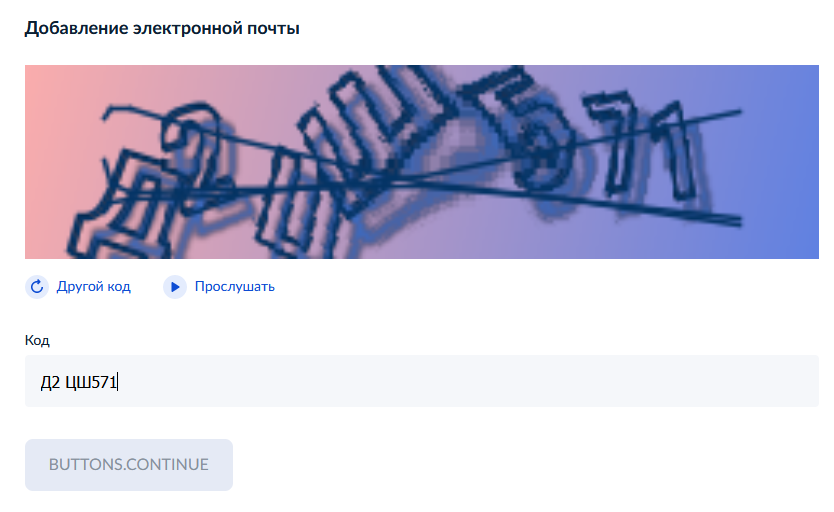The width and height of the screenshot is (834, 512).
Task: Click the circular refresh arrow icon
Action: [37, 287]
